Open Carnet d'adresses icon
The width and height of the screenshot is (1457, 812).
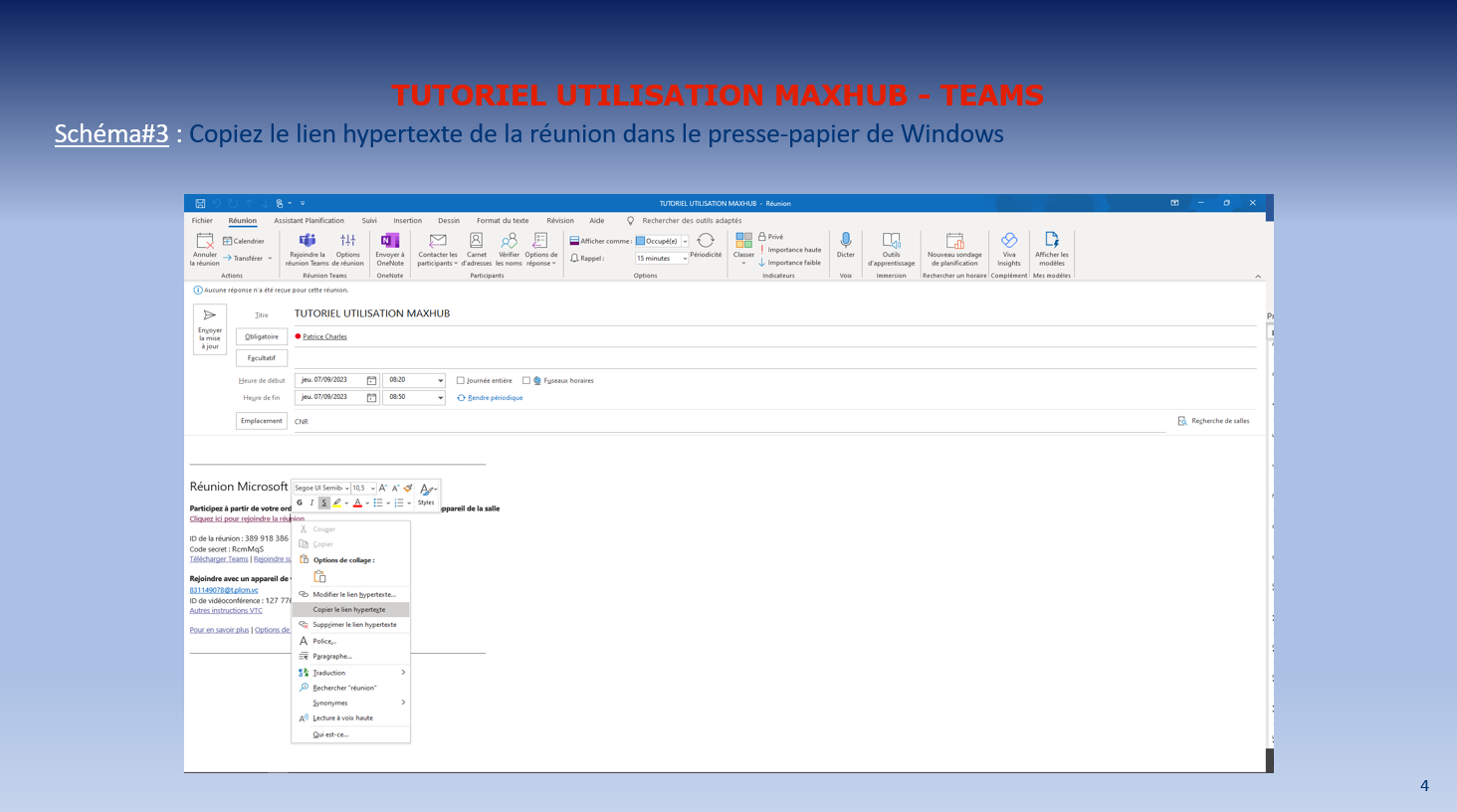coord(476,241)
